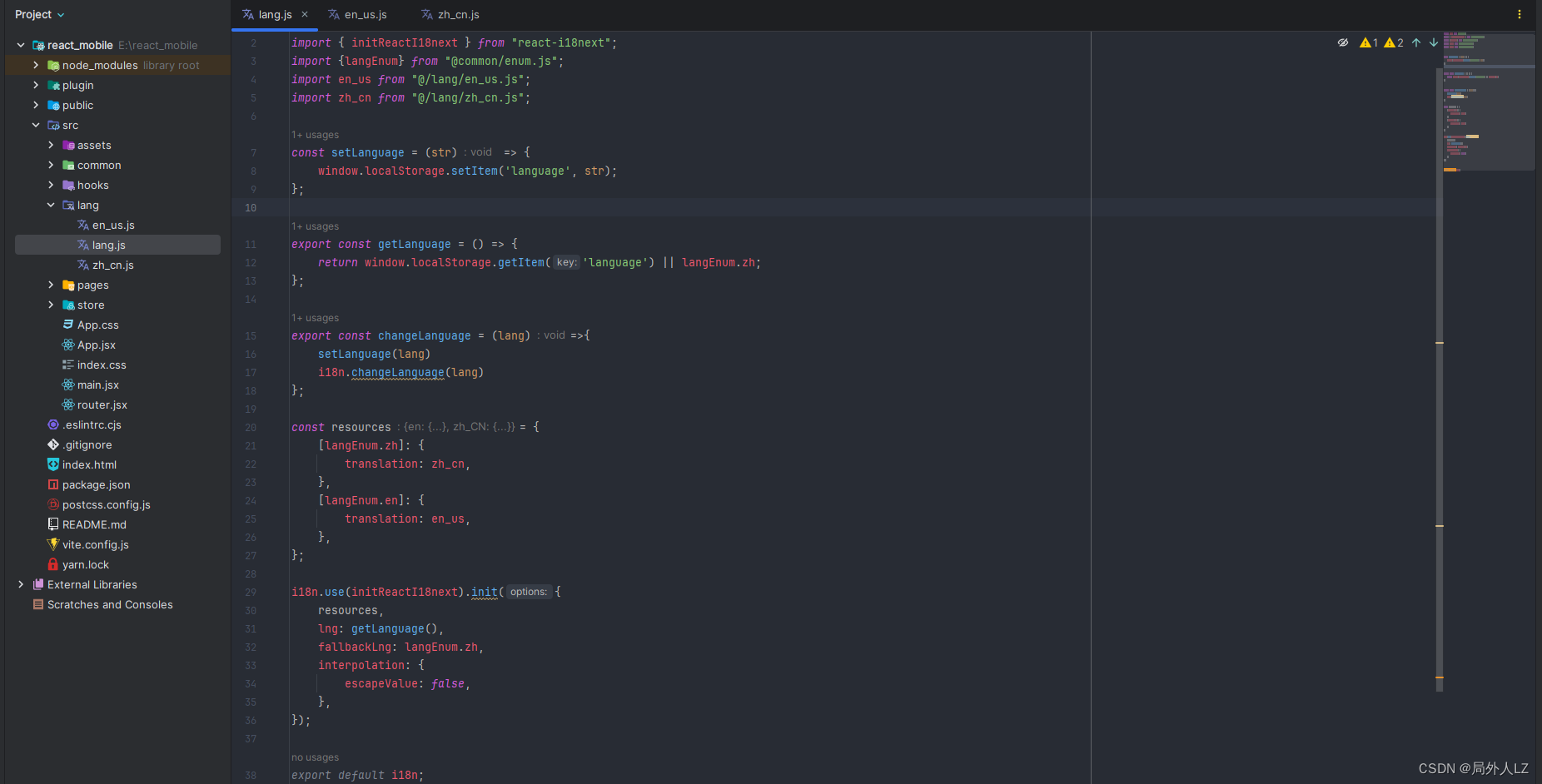Click the lock icon on yarn.lock

(53, 564)
